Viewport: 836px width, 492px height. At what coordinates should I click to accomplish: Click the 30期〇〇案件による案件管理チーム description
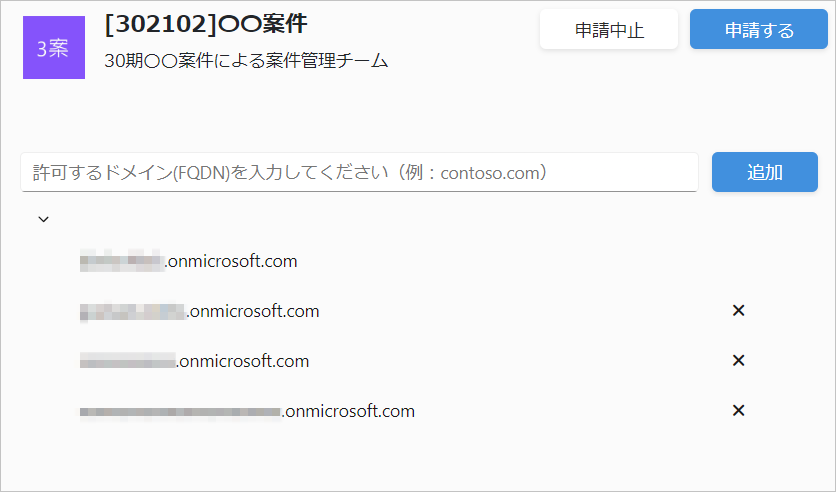(246, 61)
